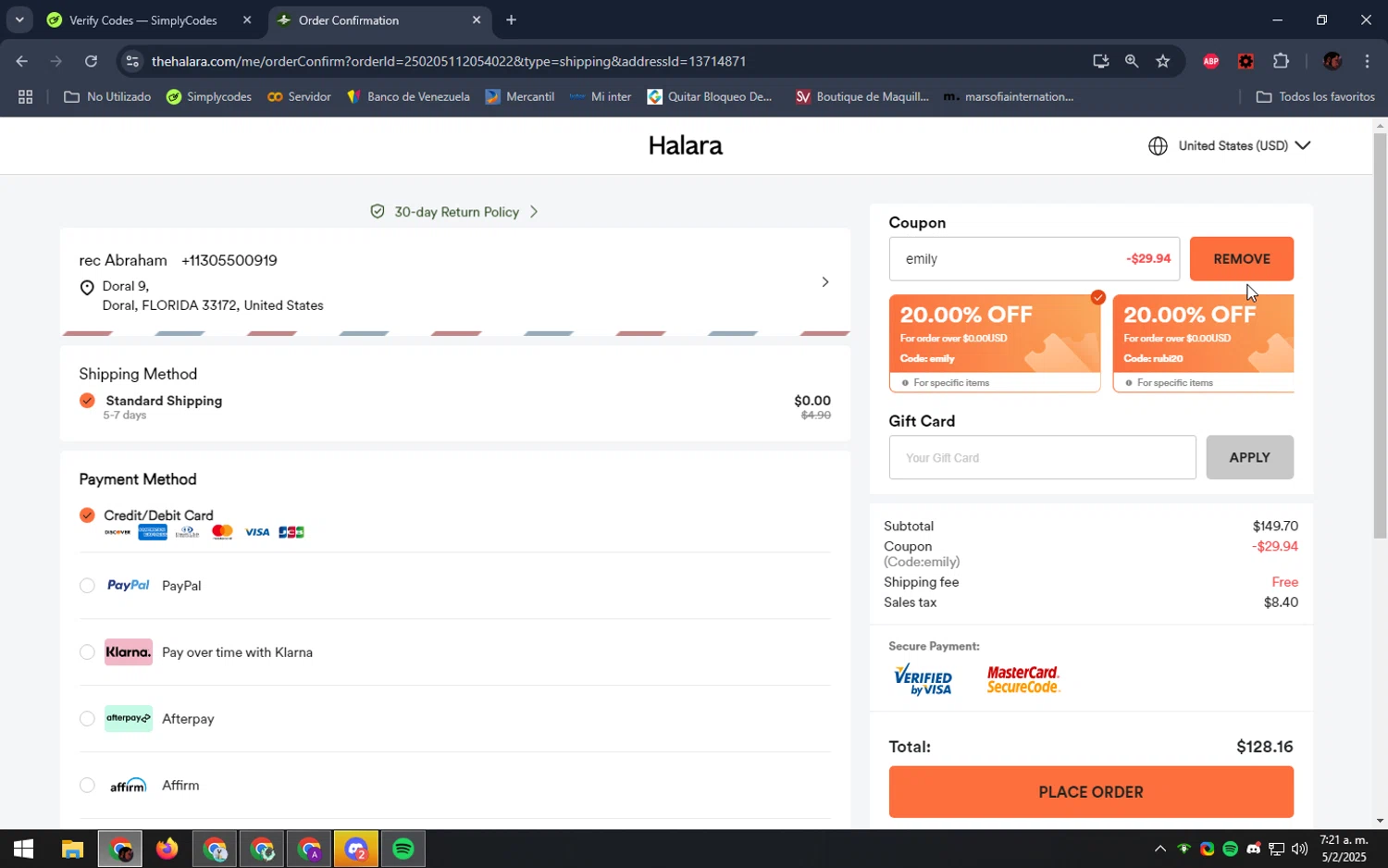Open the Mi inter bookmark

601,96
